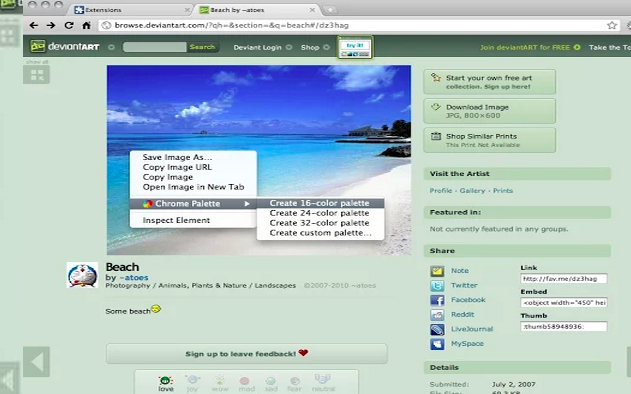The width and height of the screenshot is (631, 394).
Task: Select Create custom palette...
Action: (320, 233)
